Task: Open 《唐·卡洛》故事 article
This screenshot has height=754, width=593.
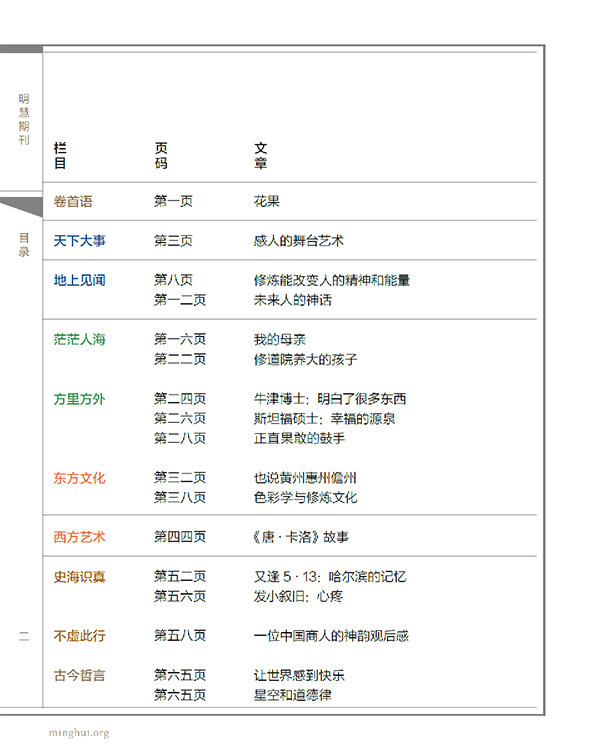Action: click(x=301, y=537)
